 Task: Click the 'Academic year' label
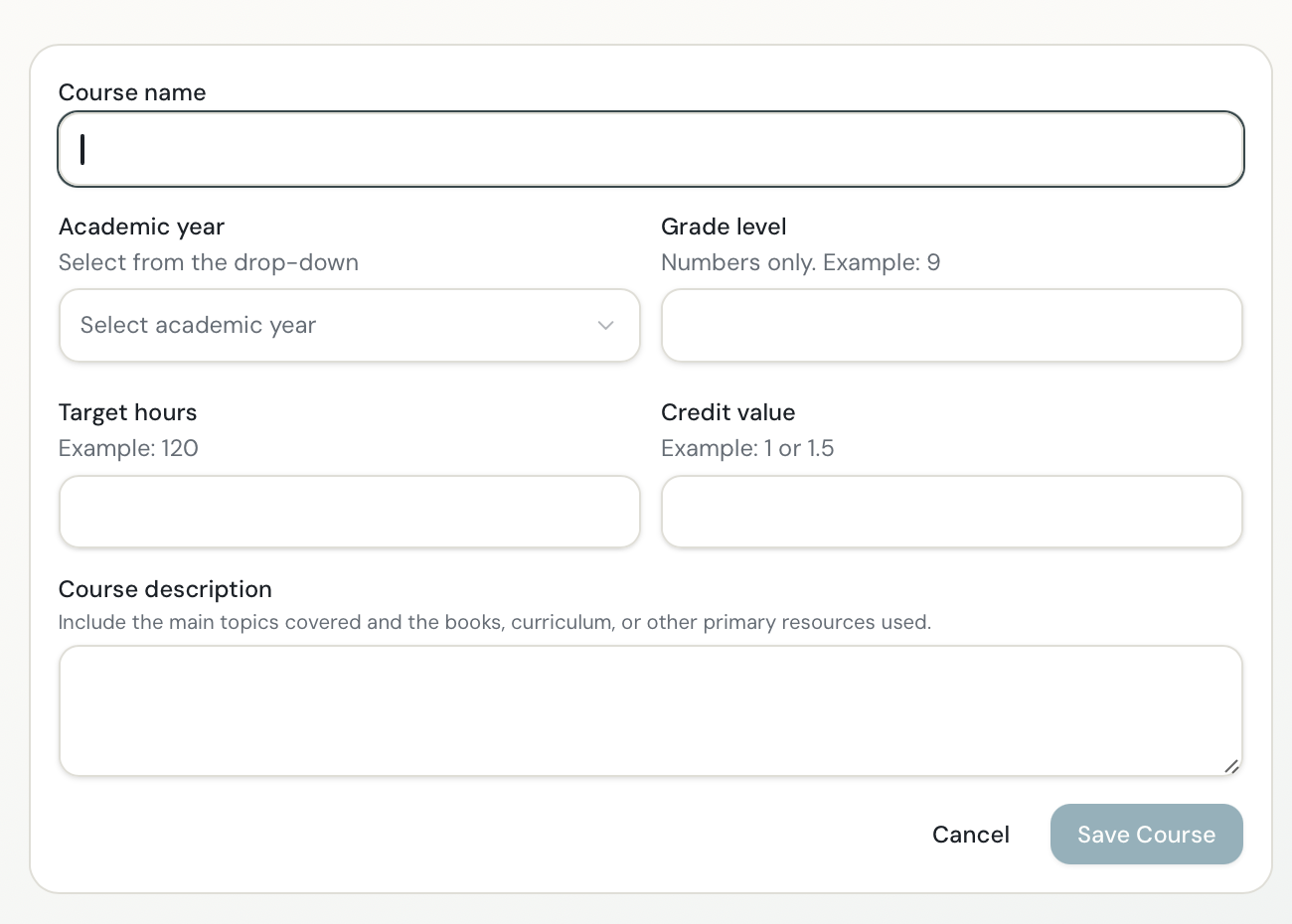(141, 227)
